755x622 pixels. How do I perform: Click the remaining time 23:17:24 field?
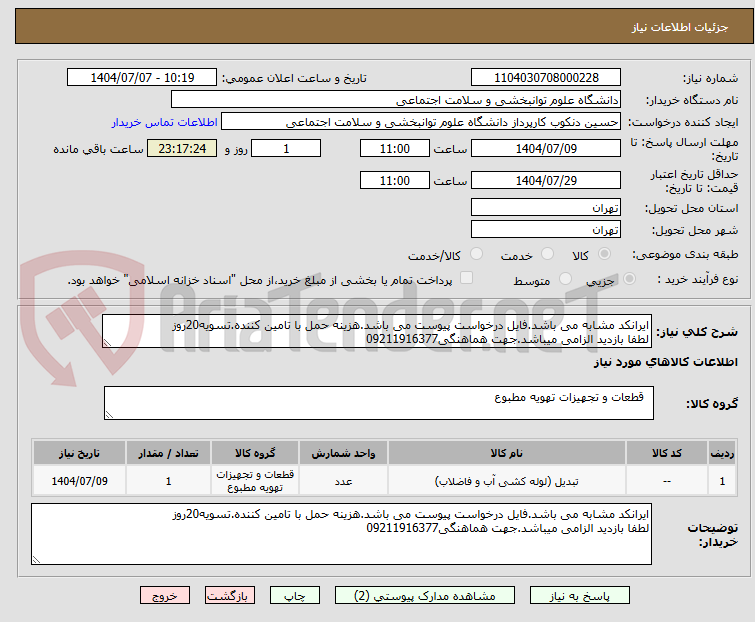point(182,149)
